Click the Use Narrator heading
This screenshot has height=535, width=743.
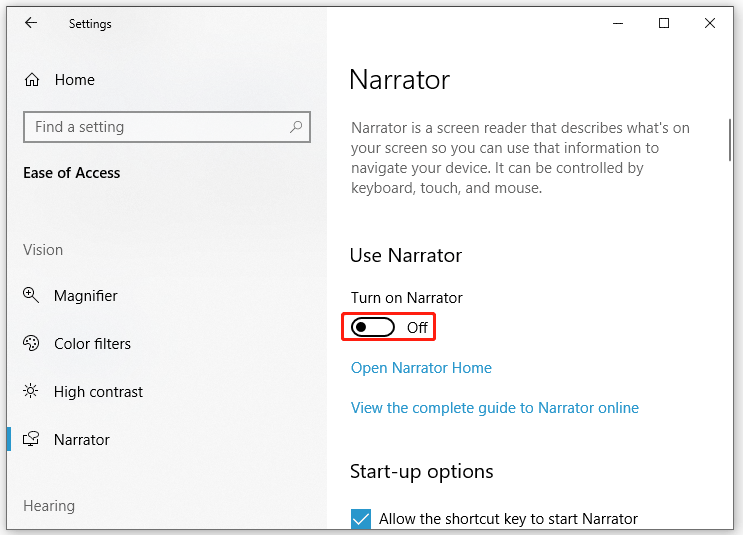pos(406,255)
